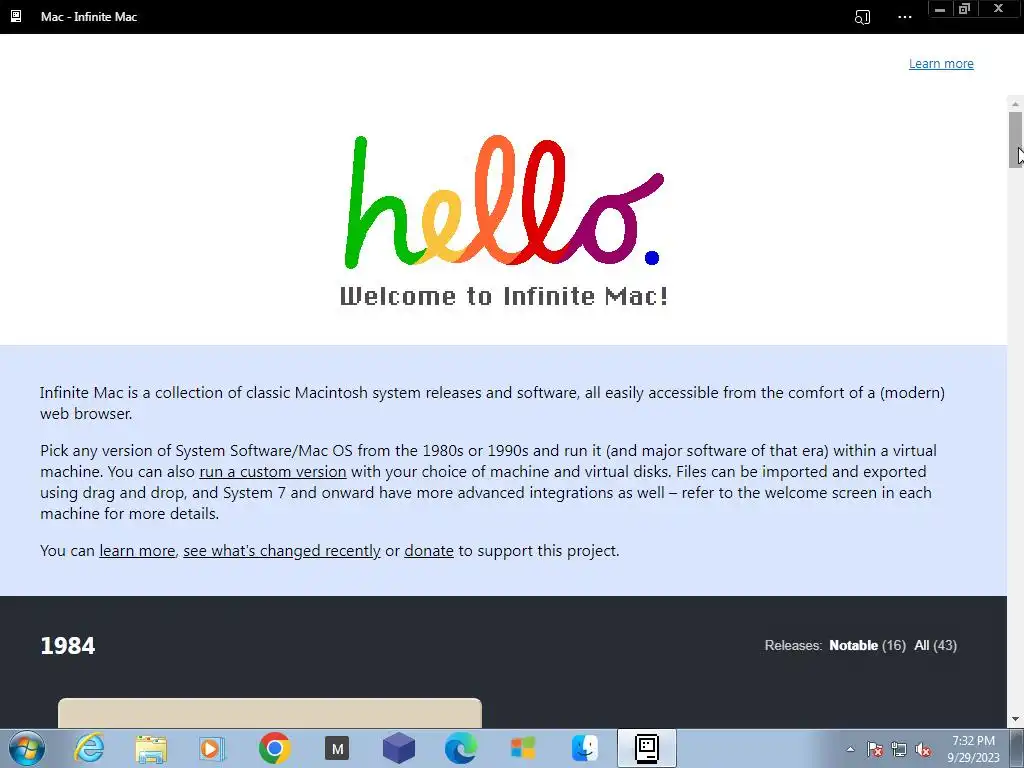The image size is (1024, 768).
Task: Open the Learn more link at top right
Action: coord(941,63)
